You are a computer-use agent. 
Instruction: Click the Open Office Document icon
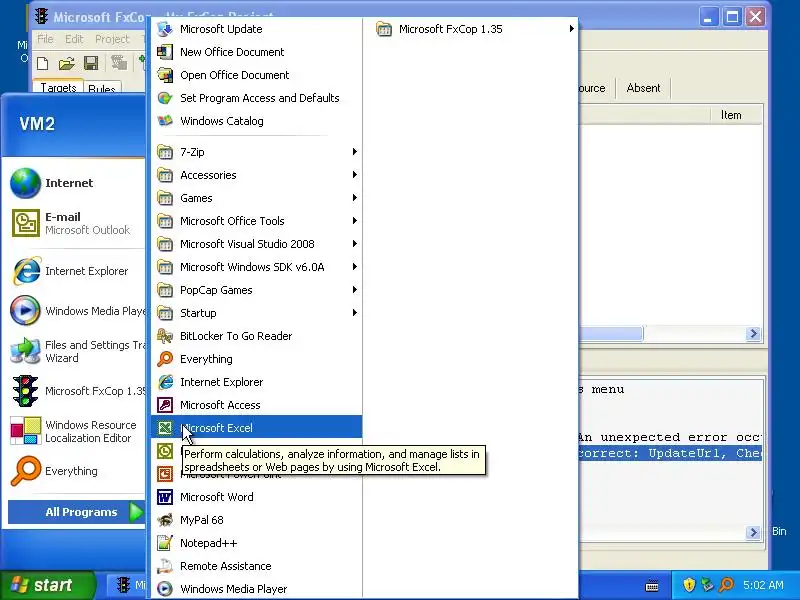point(165,75)
